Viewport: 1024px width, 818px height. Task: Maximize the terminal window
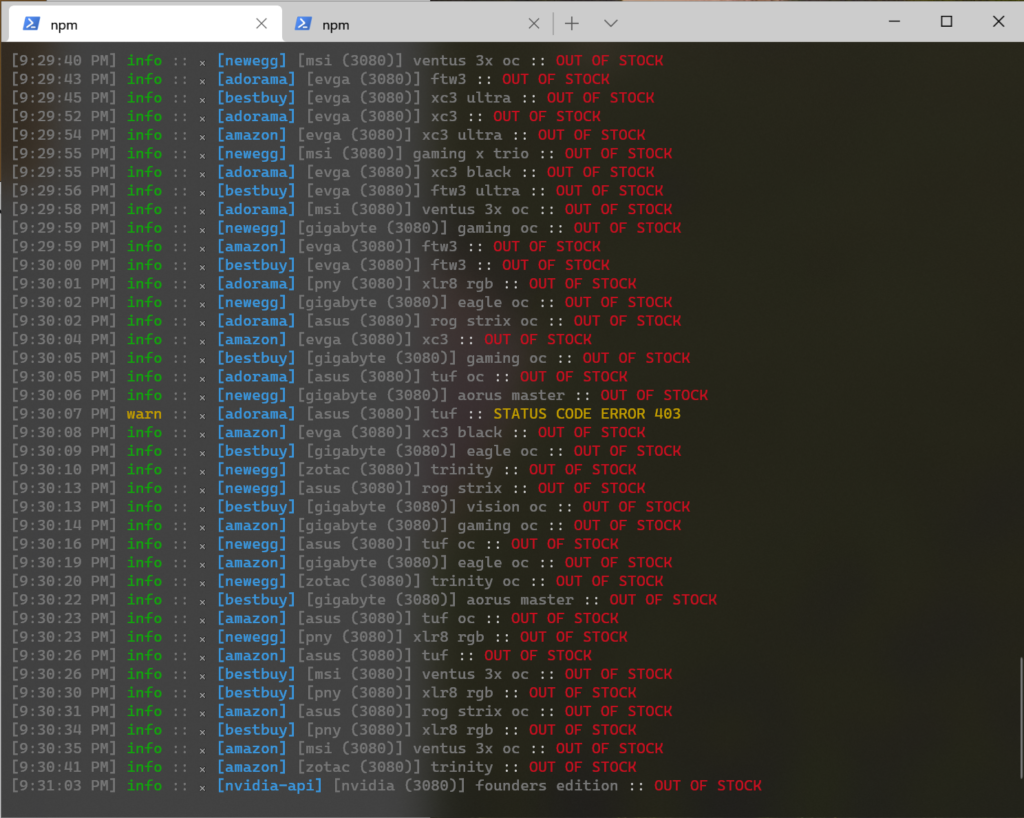(946, 21)
